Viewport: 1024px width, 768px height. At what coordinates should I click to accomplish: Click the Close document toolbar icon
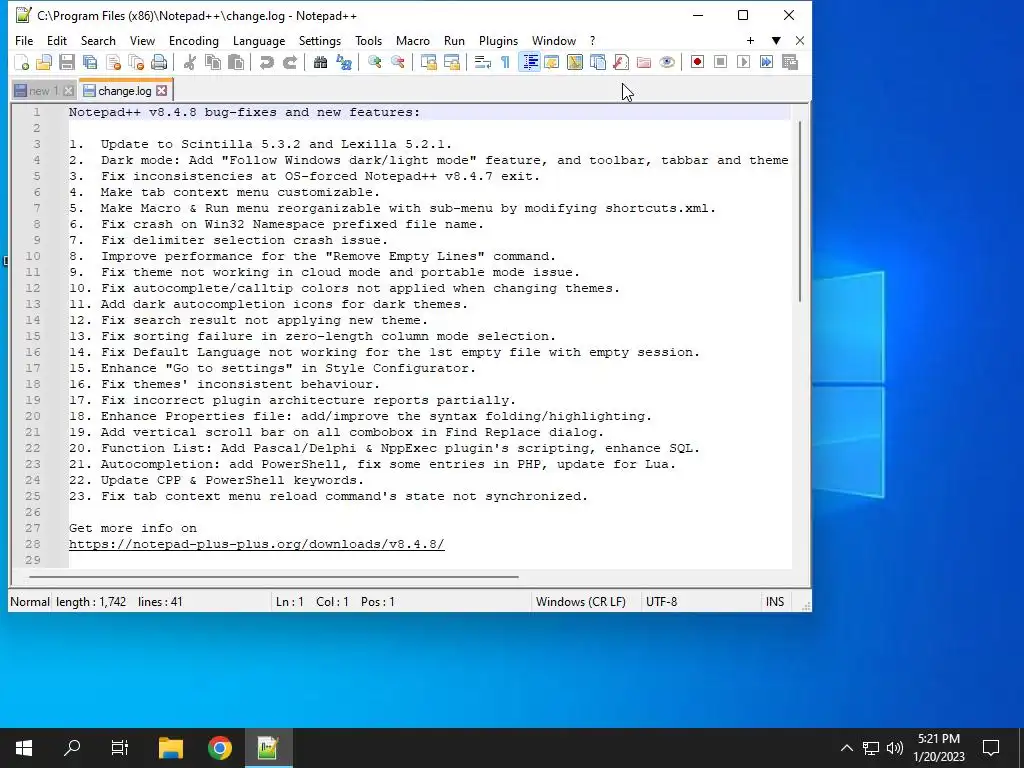pyautogui.click(x=113, y=62)
